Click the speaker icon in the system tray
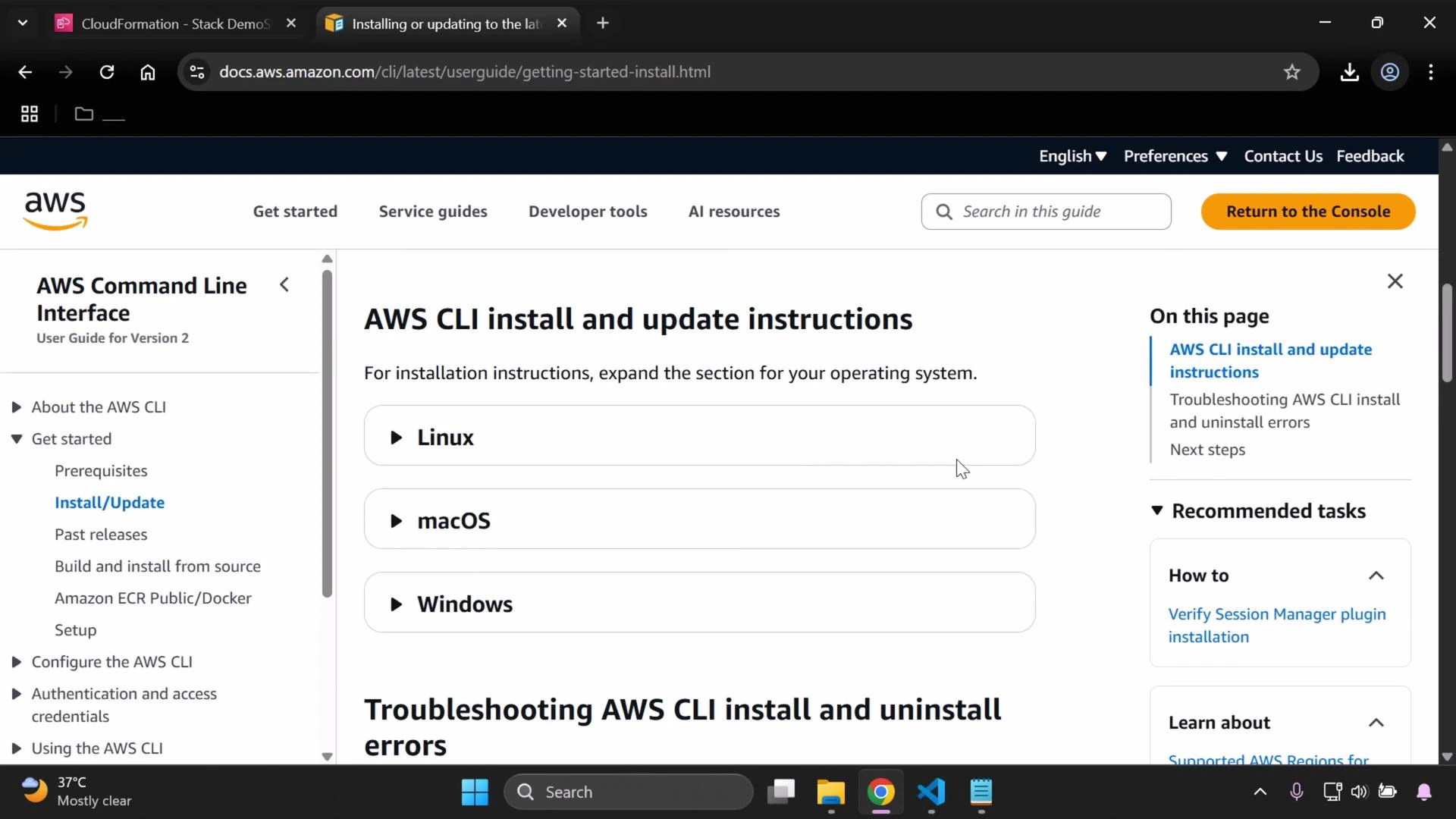 tap(1360, 791)
